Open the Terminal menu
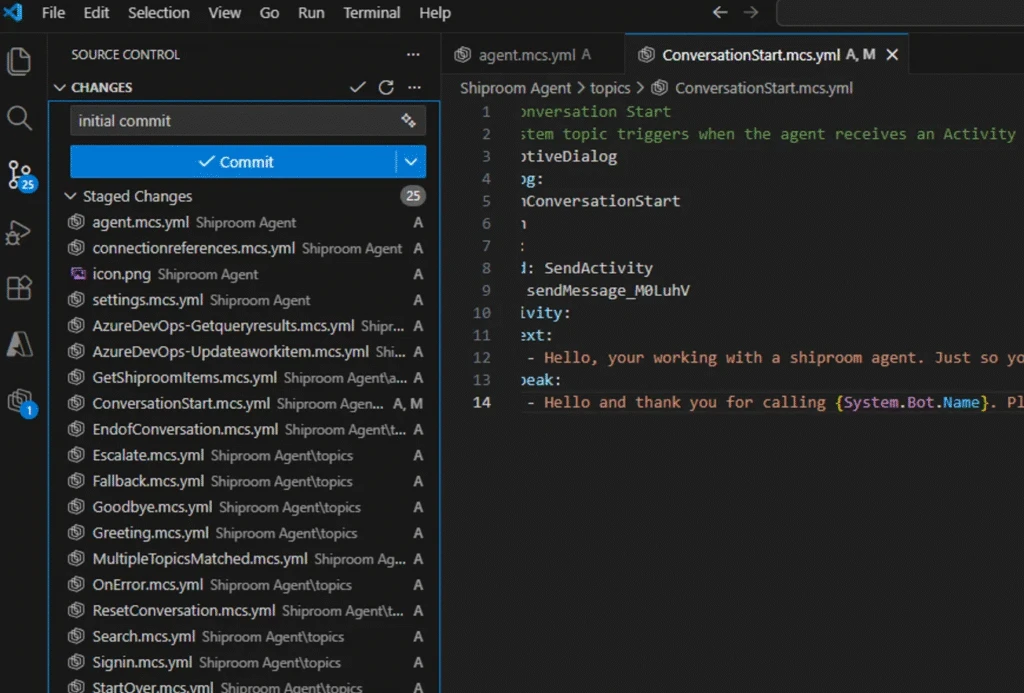 371,13
